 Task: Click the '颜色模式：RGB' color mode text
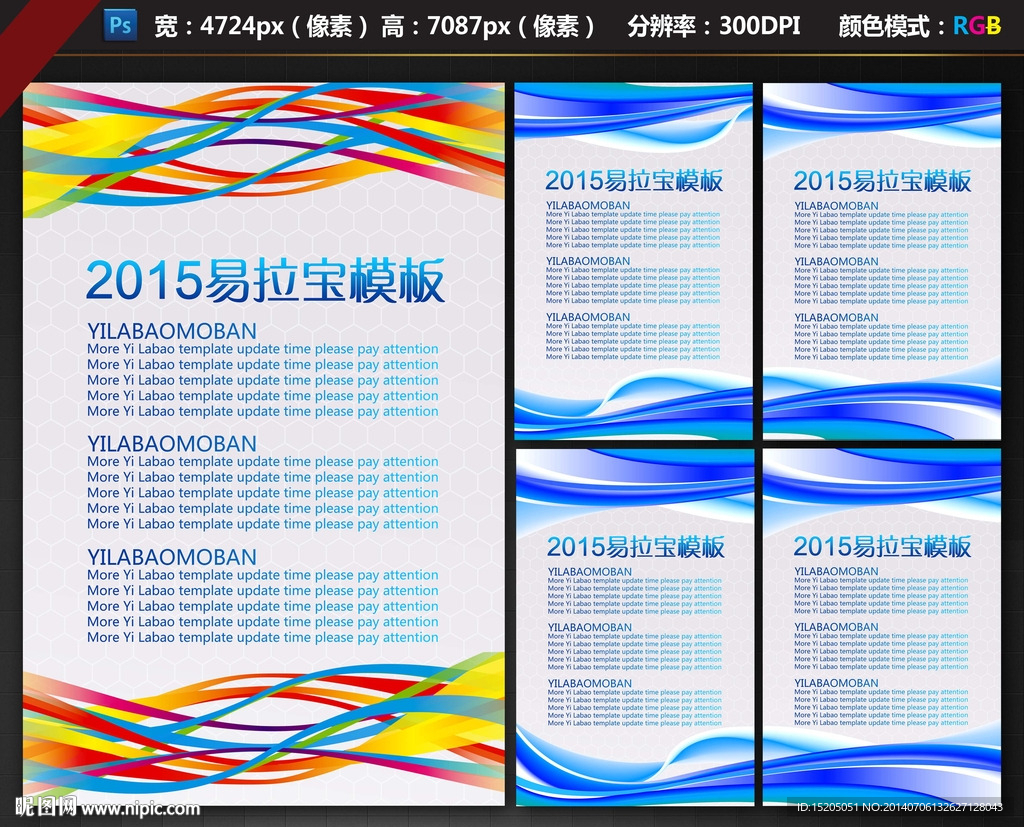click(x=920, y=26)
